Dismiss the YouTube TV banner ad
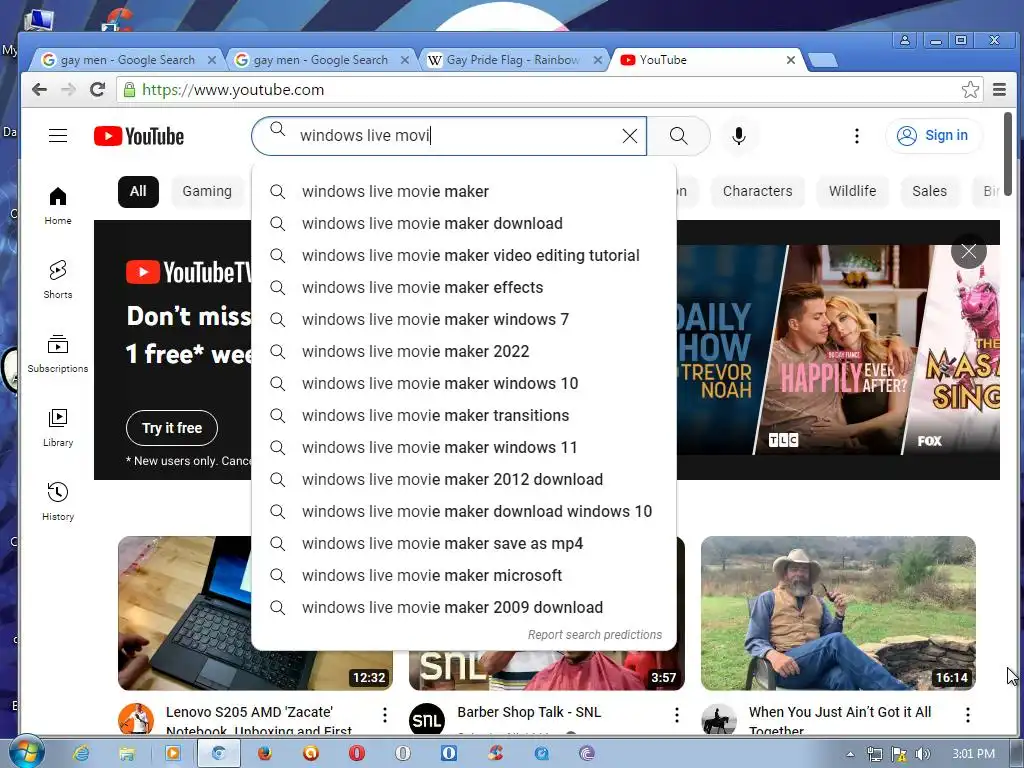This screenshot has width=1024, height=768. point(968,251)
